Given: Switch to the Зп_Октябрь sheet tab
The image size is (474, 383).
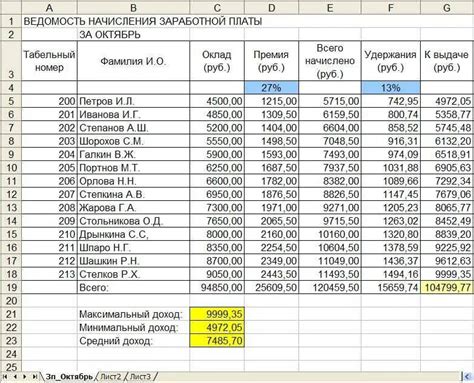Looking at the screenshot, I should 69,377.
